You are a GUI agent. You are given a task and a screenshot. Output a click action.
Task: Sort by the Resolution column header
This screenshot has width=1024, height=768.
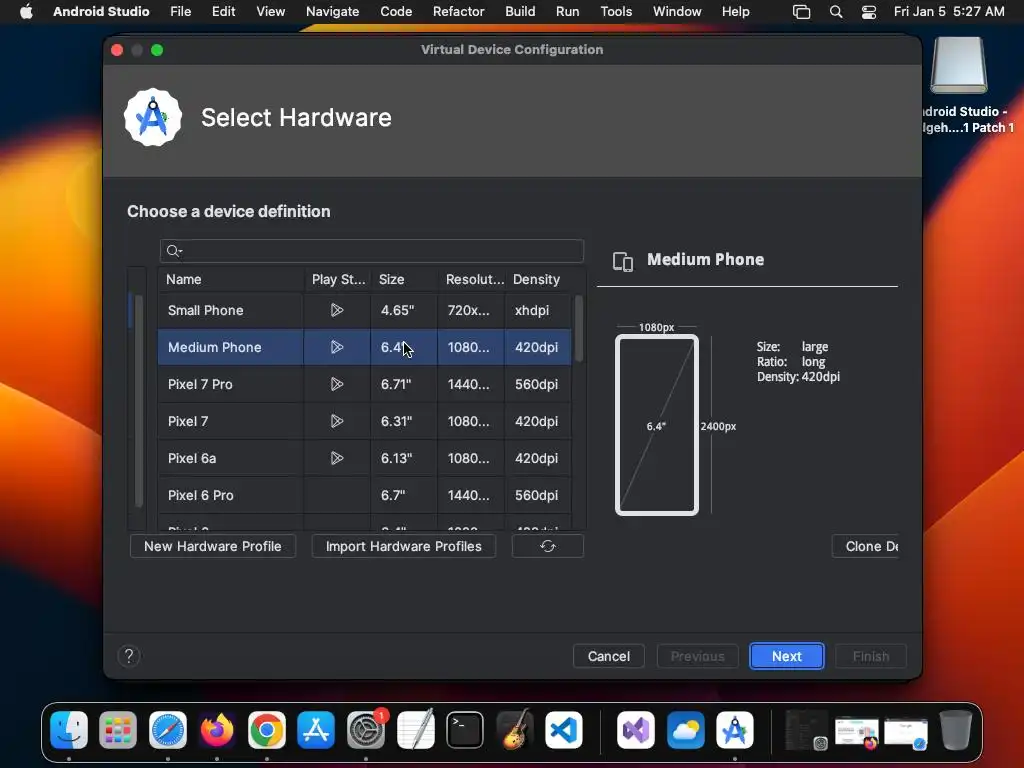click(471, 279)
